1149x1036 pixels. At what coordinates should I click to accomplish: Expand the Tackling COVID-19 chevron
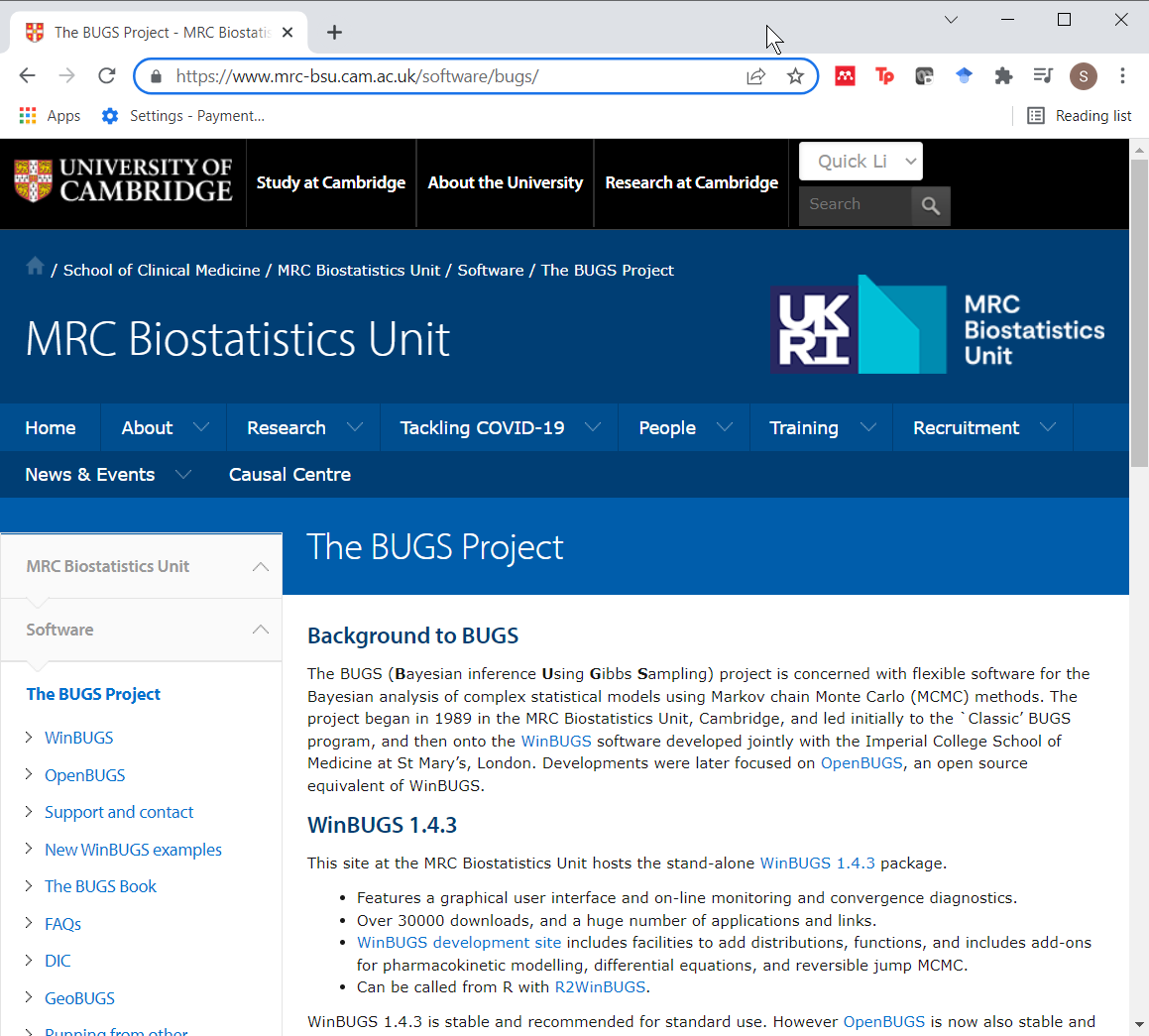point(593,427)
